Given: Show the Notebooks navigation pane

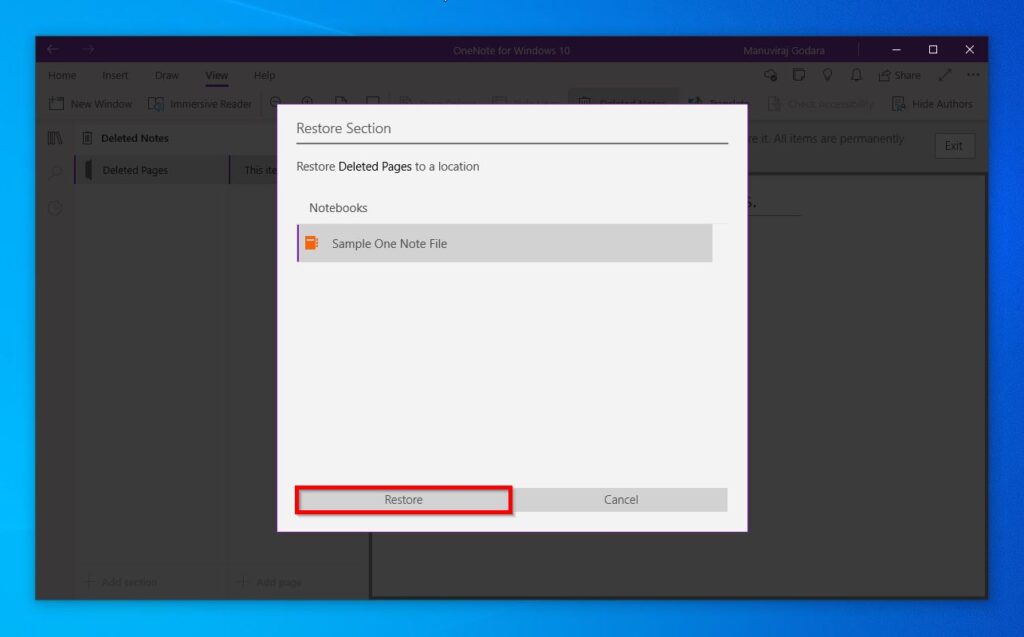Looking at the screenshot, I should [x=54, y=138].
